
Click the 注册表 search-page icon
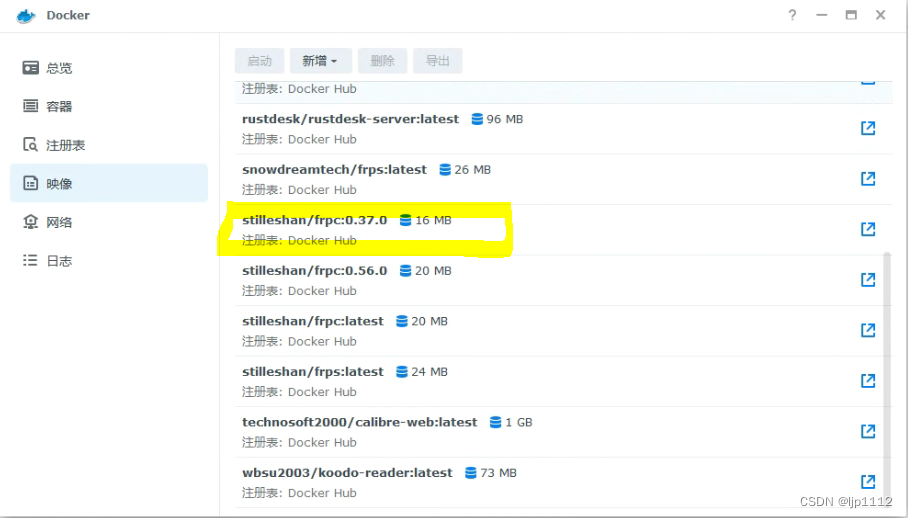tap(31, 145)
